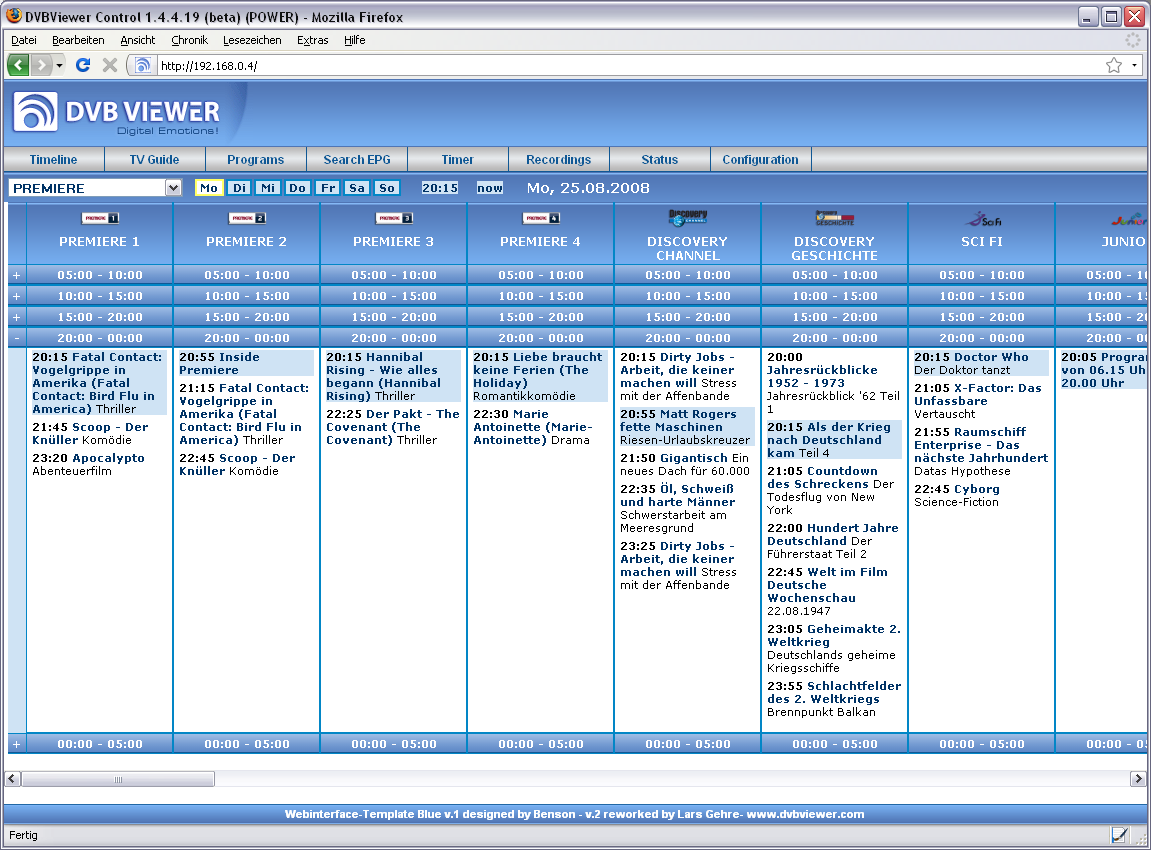This screenshot has width=1151, height=850.
Task: Open the Recordings tab
Action: pos(559,160)
